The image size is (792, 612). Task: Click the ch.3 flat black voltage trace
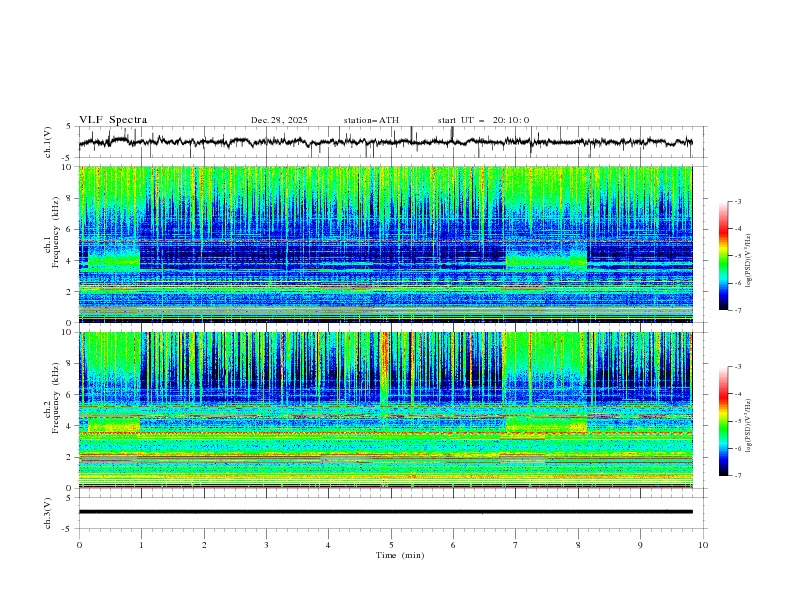[x=385, y=512]
